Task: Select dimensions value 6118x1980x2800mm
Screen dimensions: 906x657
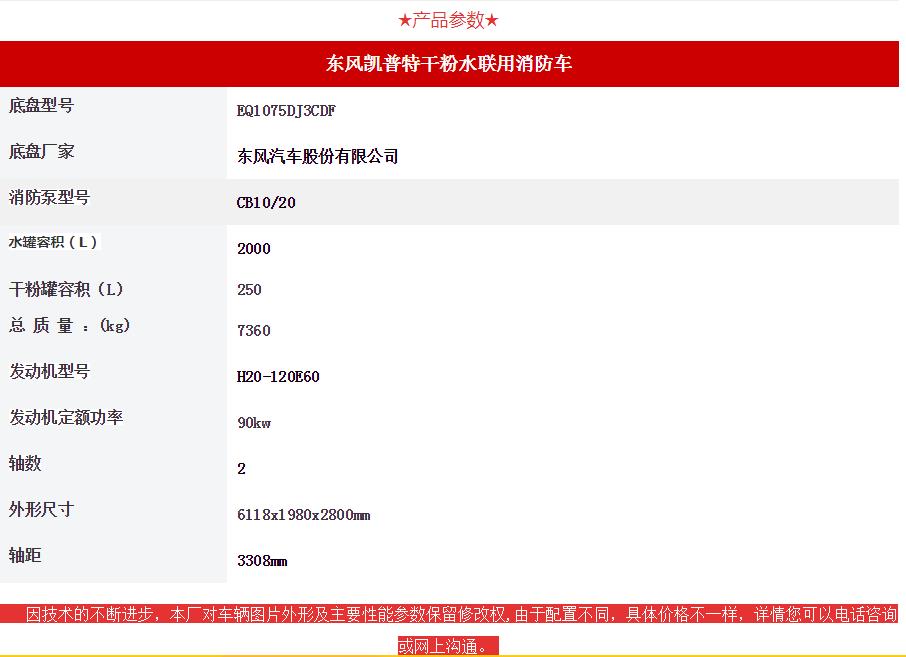Action: pos(303,515)
